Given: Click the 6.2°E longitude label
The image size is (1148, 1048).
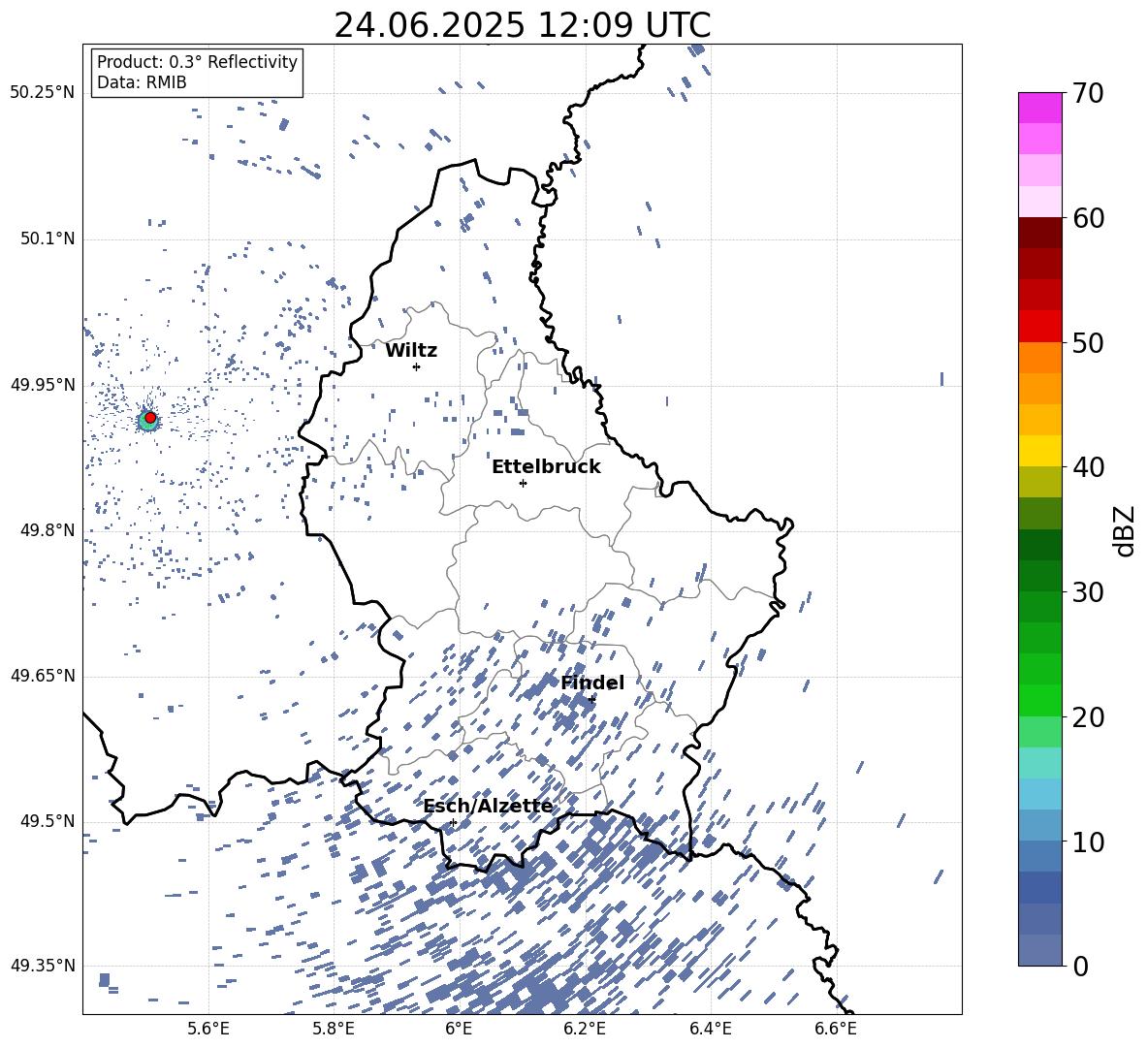Looking at the screenshot, I should [x=585, y=1029].
